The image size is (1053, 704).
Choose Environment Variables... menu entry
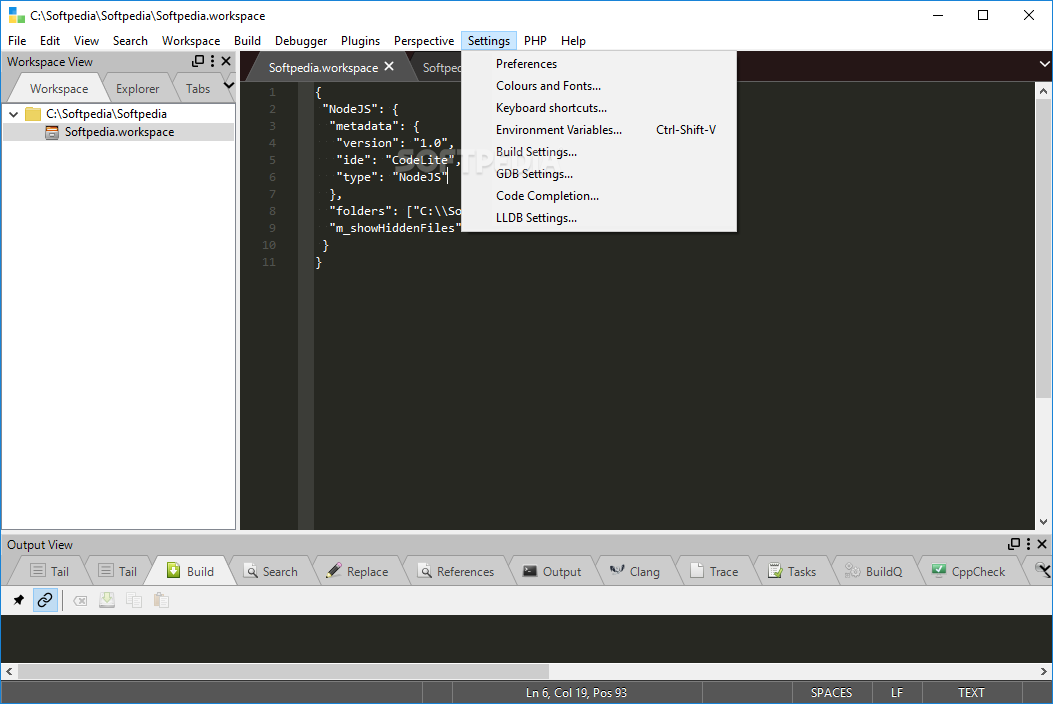coord(599,130)
